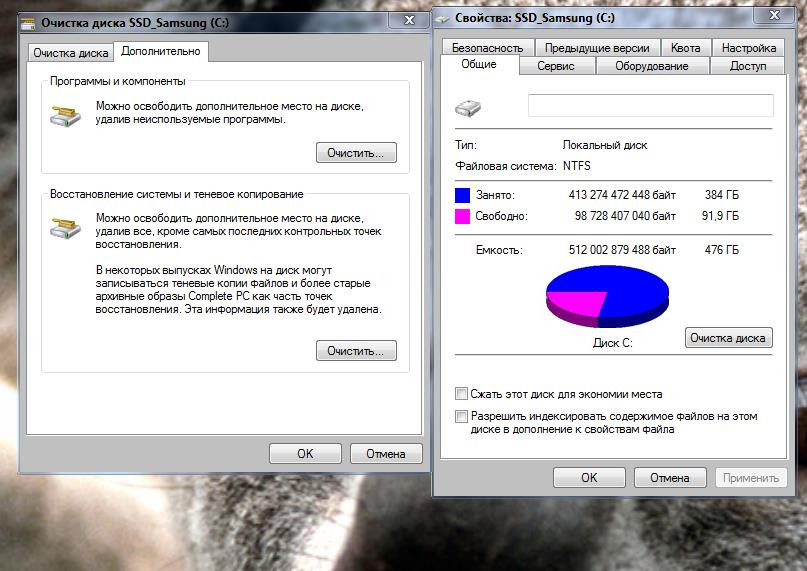The image size is (807, 571).
Task: Click the drive icon beside the name field
Action: [x=468, y=107]
